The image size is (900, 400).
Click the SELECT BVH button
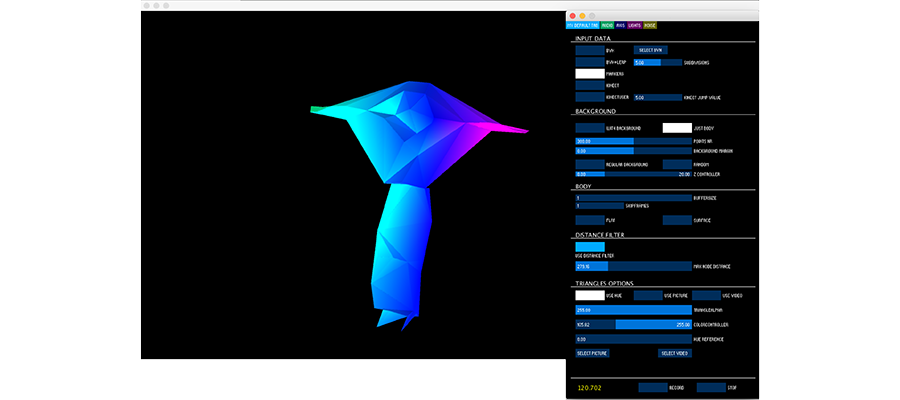coord(650,50)
